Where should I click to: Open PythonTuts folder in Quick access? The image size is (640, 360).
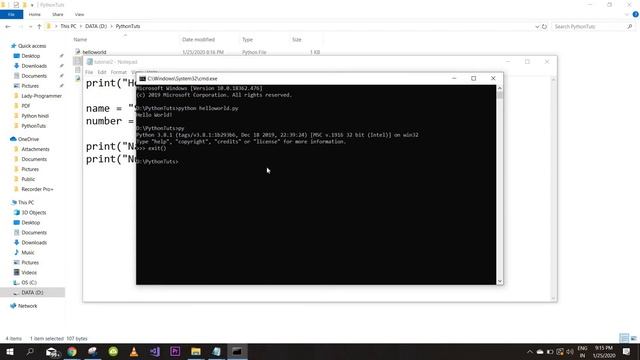(33, 126)
